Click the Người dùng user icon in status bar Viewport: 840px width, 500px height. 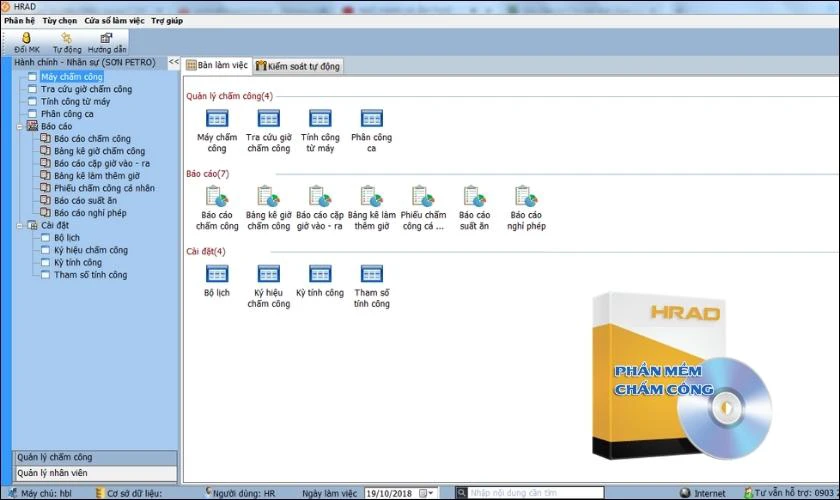(208, 492)
